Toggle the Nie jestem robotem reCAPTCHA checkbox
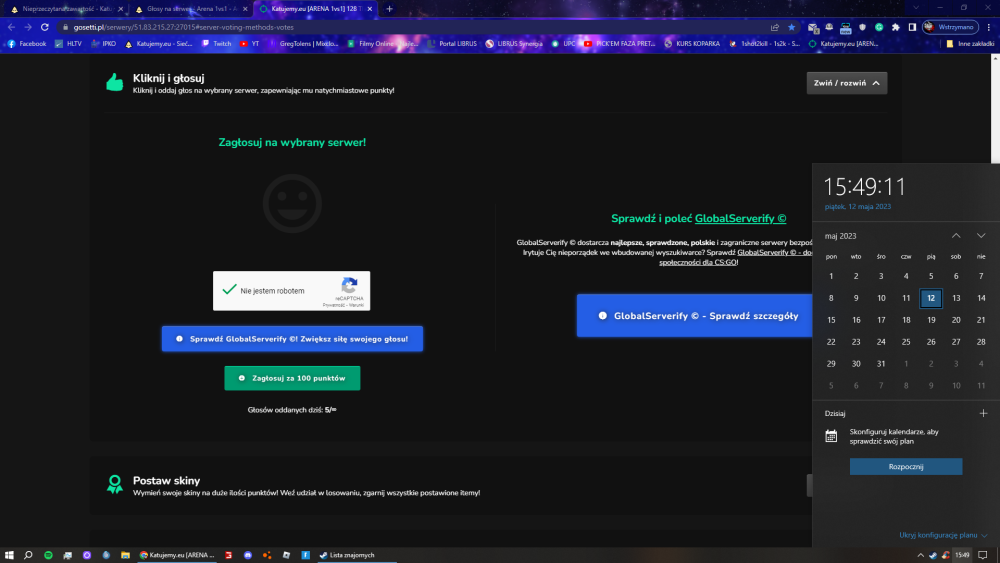 229,289
